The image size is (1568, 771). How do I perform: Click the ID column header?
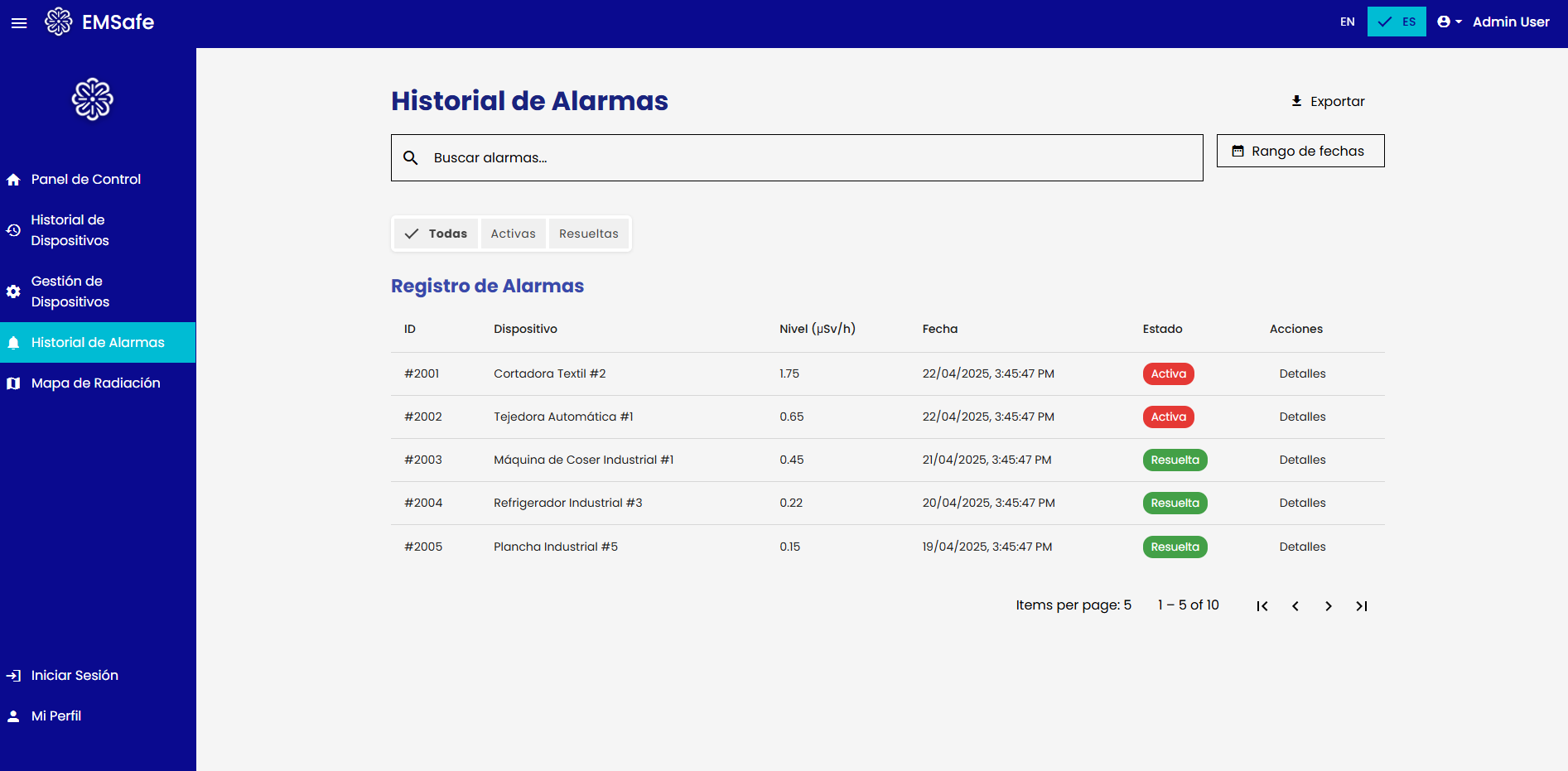pos(410,330)
